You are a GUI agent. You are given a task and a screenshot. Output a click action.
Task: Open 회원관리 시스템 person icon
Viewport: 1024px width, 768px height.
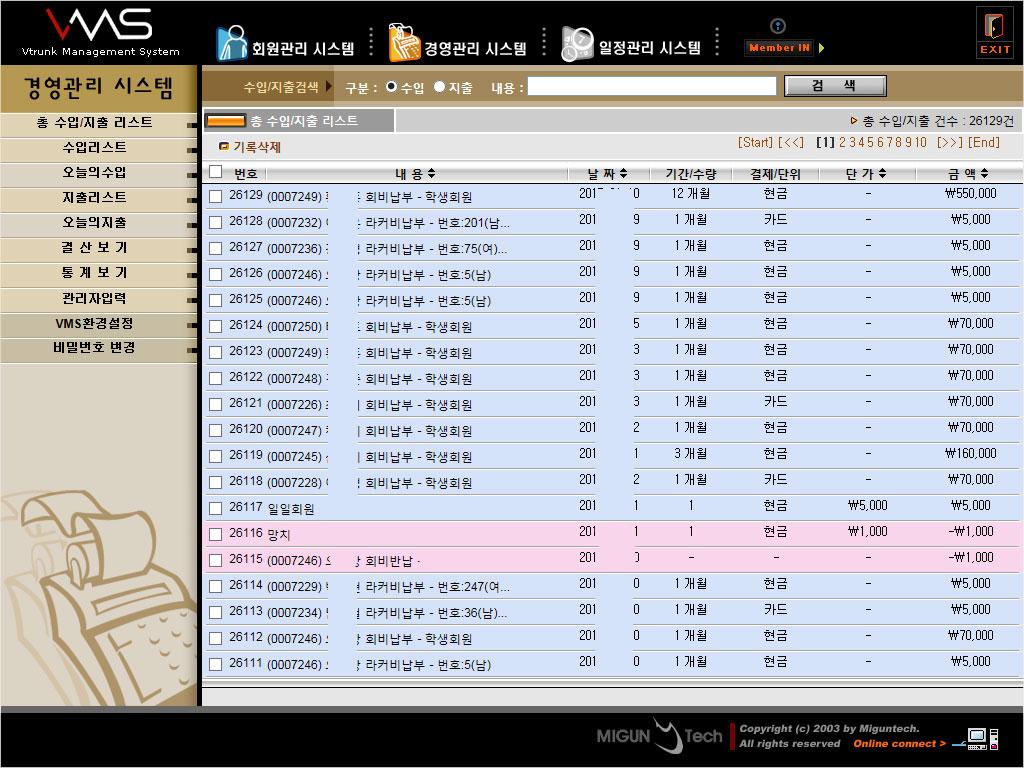231,43
